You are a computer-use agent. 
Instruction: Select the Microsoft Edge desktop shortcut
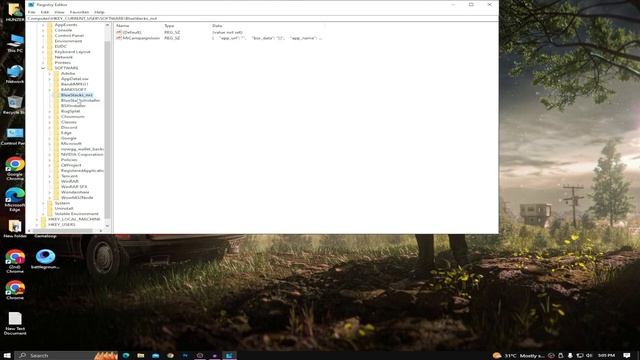pyautogui.click(x=15, y=200)
